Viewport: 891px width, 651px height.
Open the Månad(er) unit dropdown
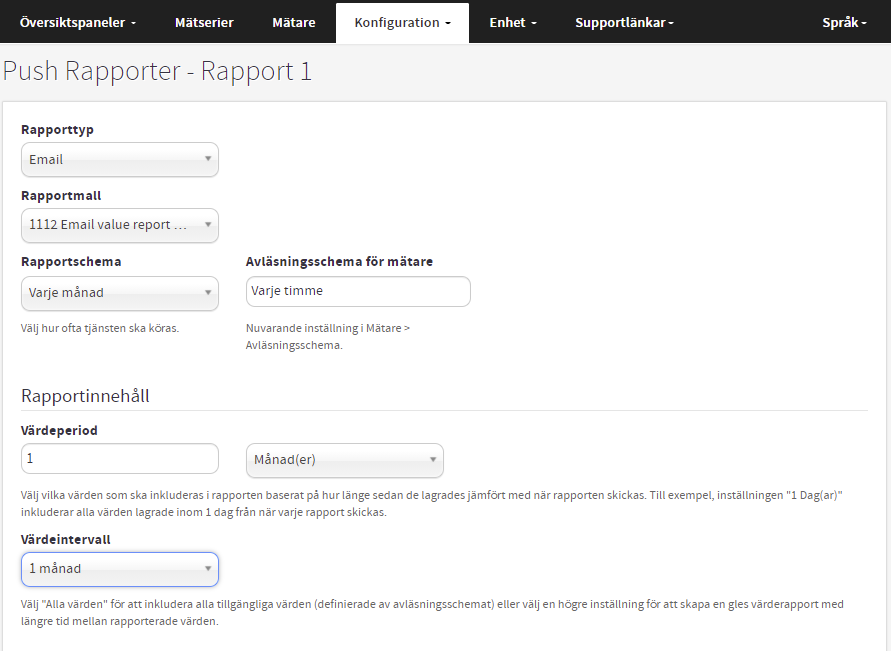pos(344,460)
